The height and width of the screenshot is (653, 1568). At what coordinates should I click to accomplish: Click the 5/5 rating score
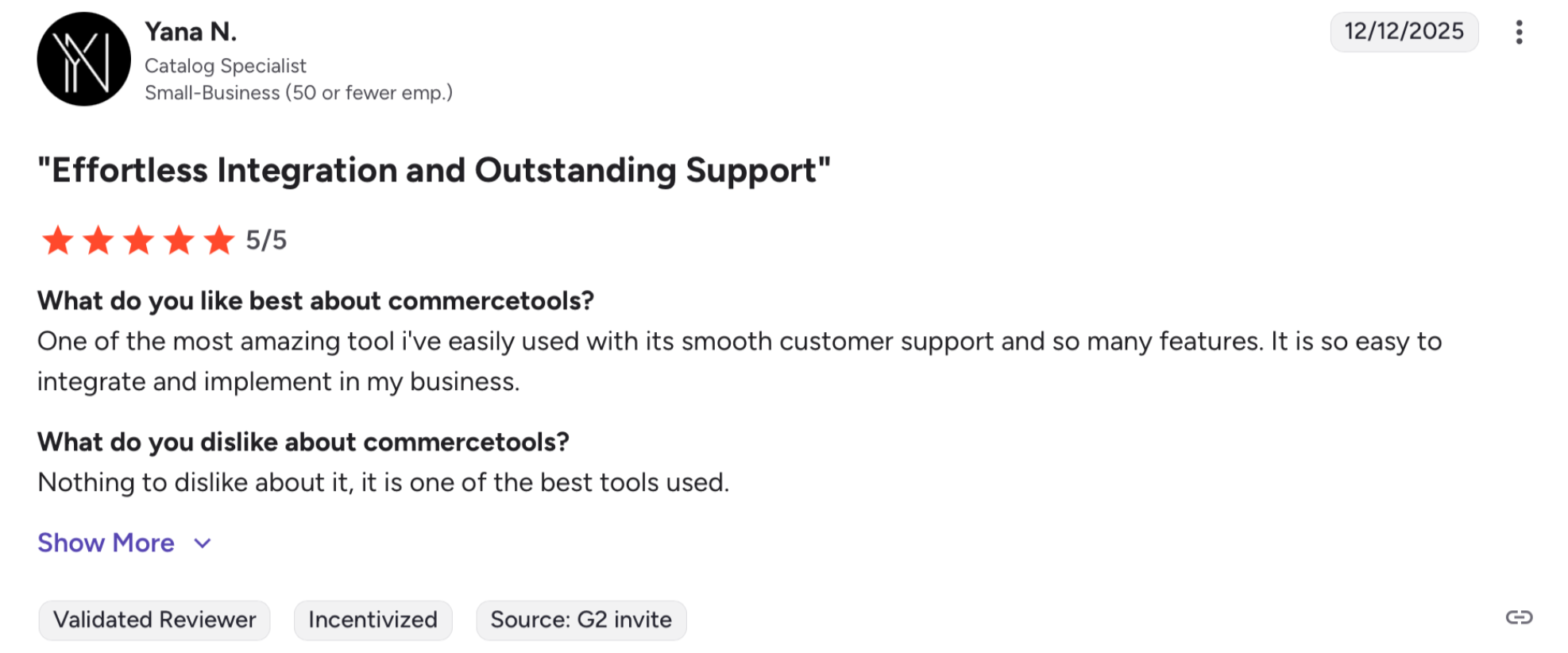tap(266, 240)
